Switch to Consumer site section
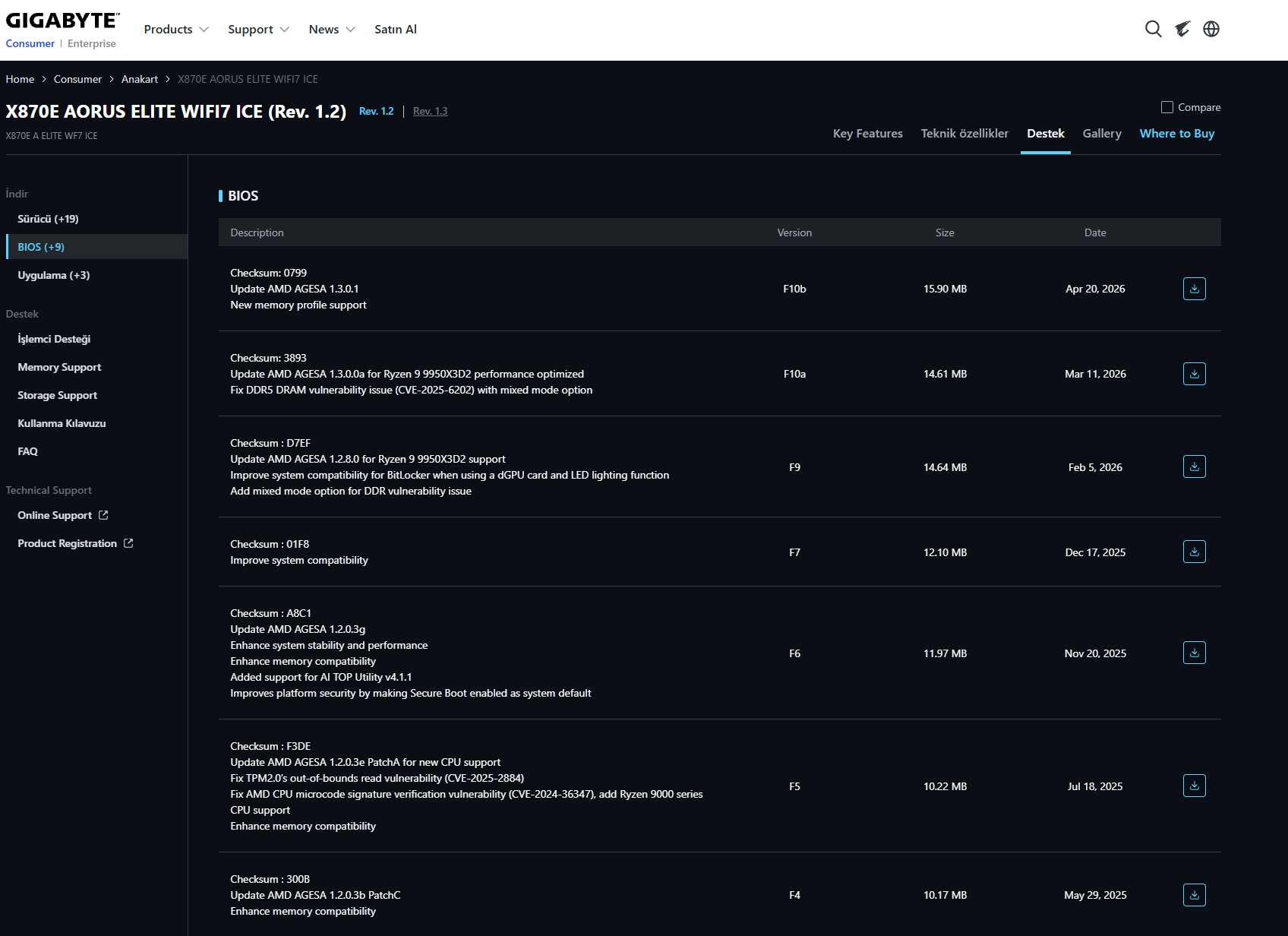 click(x=30, y=44)
